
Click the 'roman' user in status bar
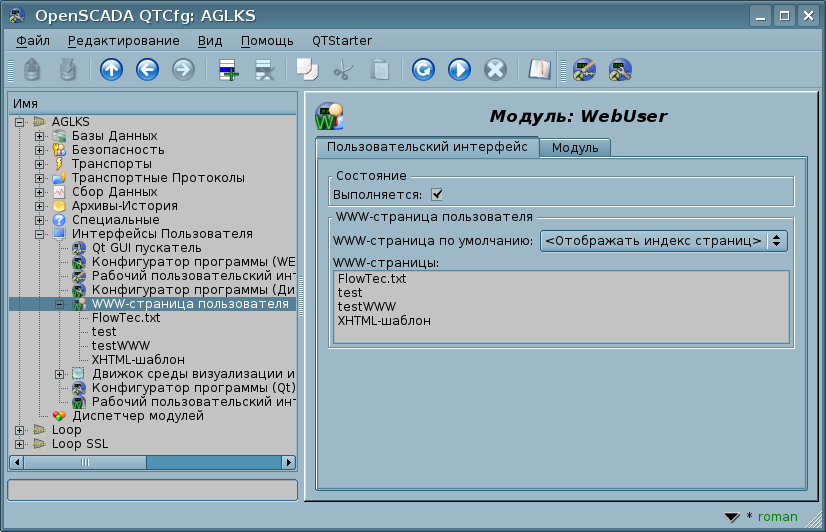(x=777, y=517)
